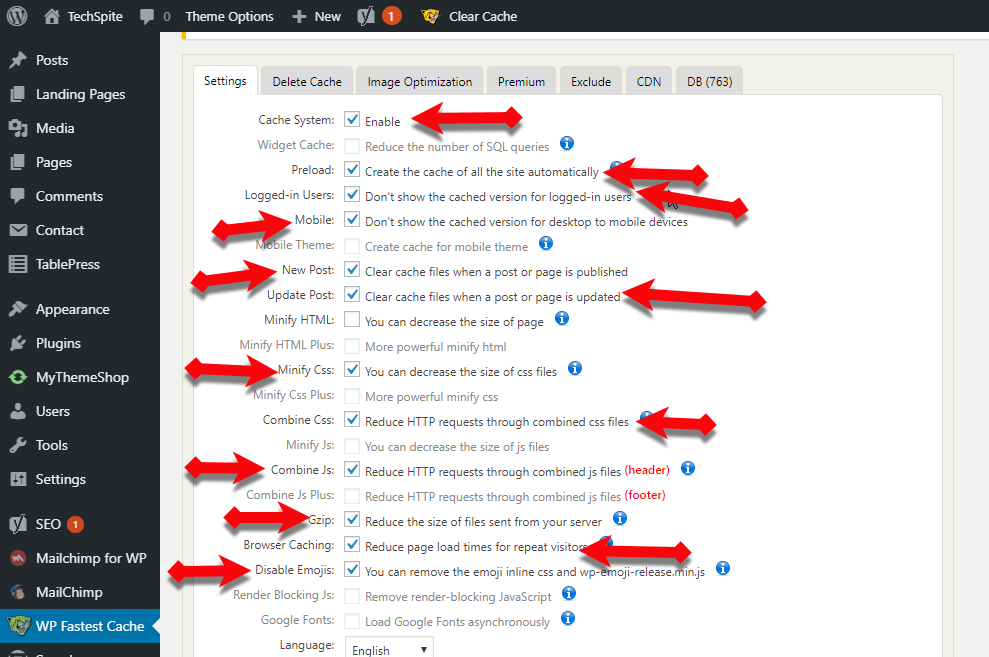Open the Yoast SEO admin bar icon
The width and height of the screenshot is (989, 657).
click(x=367, y=16)
